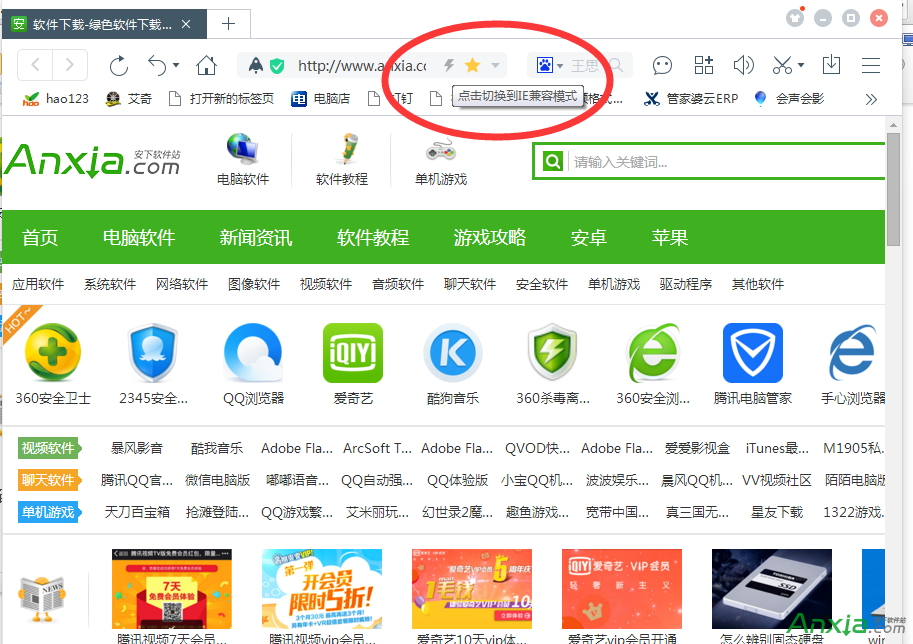Expand the bookmarks bar overflow chevron
The height and width of the screenshot is (644, 913).
coord(871,100)
